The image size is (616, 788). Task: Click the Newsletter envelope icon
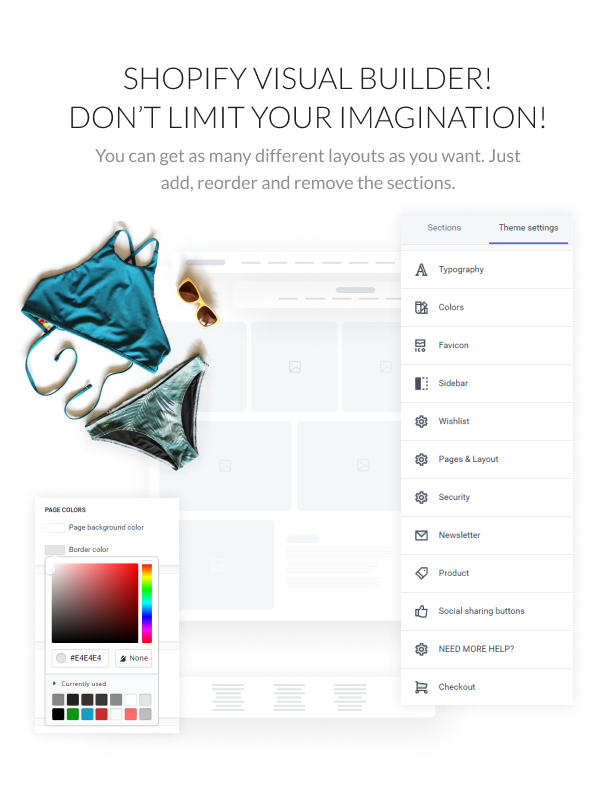(421, 535)
